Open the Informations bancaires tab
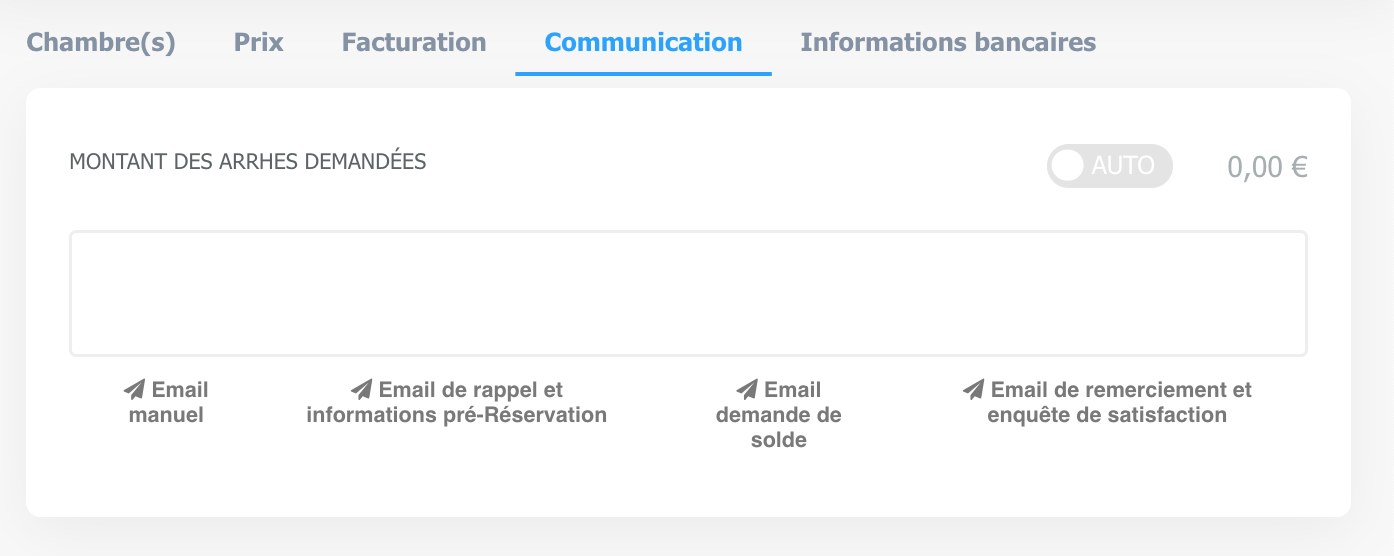 (x=948, y=43)
